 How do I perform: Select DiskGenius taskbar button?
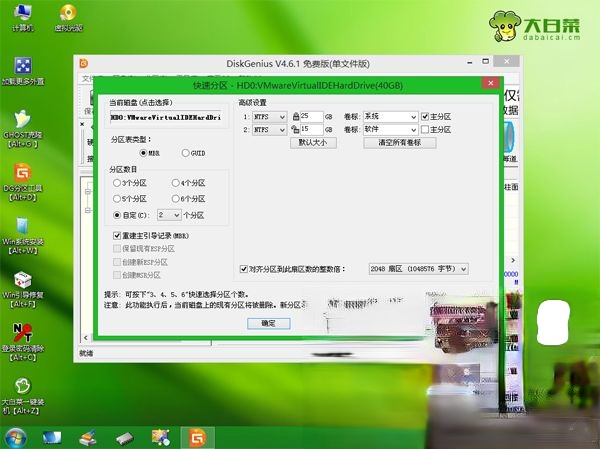click(x=197, y=438)
